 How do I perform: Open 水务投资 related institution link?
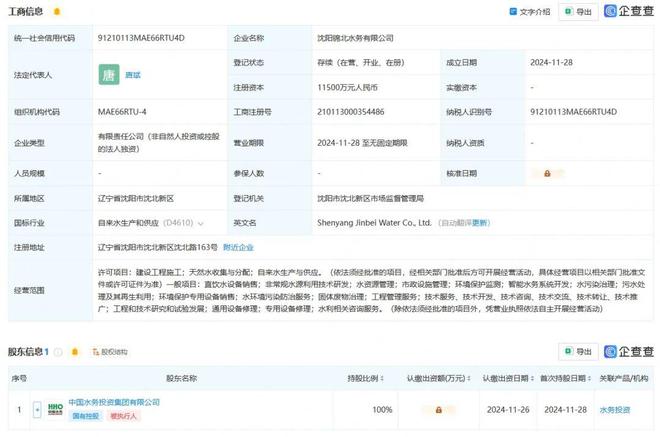[x=615, y=410]
